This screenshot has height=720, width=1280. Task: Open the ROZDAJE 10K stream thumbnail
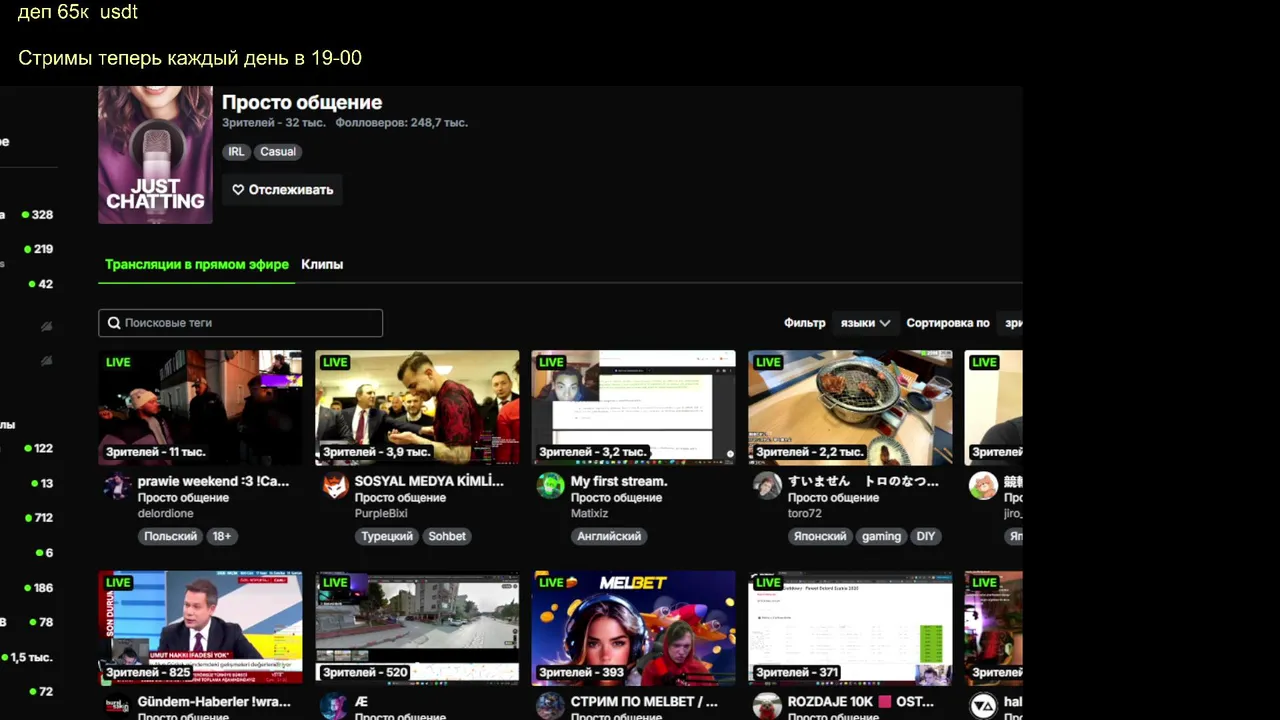coord(850,628)
